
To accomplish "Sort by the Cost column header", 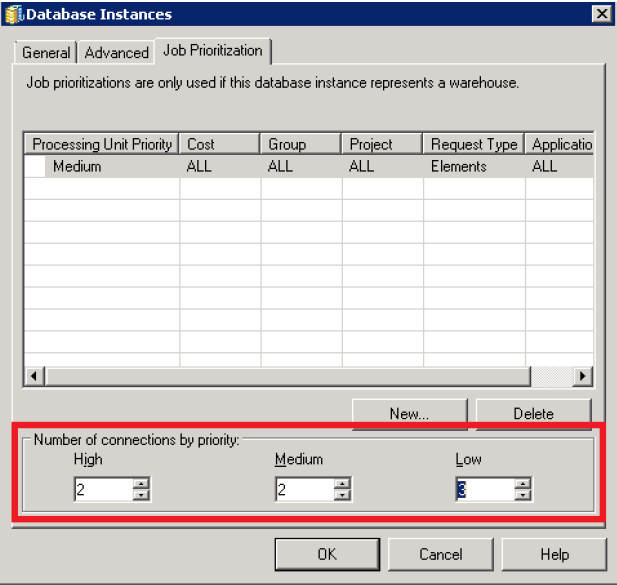I will (x=220, y=144).
